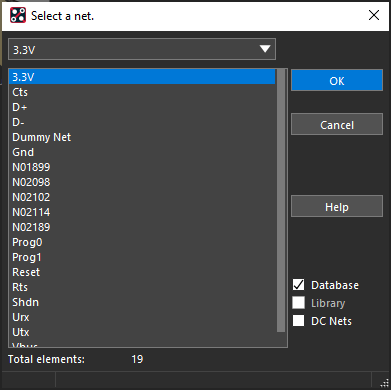Select the 3.3V net in the list

(x=142, y=77)
